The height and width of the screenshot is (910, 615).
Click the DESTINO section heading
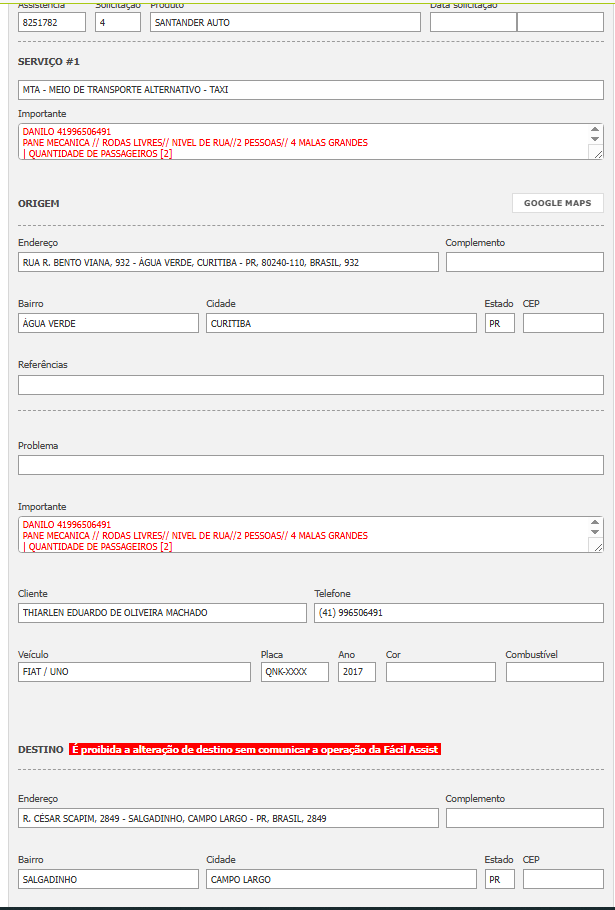(x=41, y=750)
